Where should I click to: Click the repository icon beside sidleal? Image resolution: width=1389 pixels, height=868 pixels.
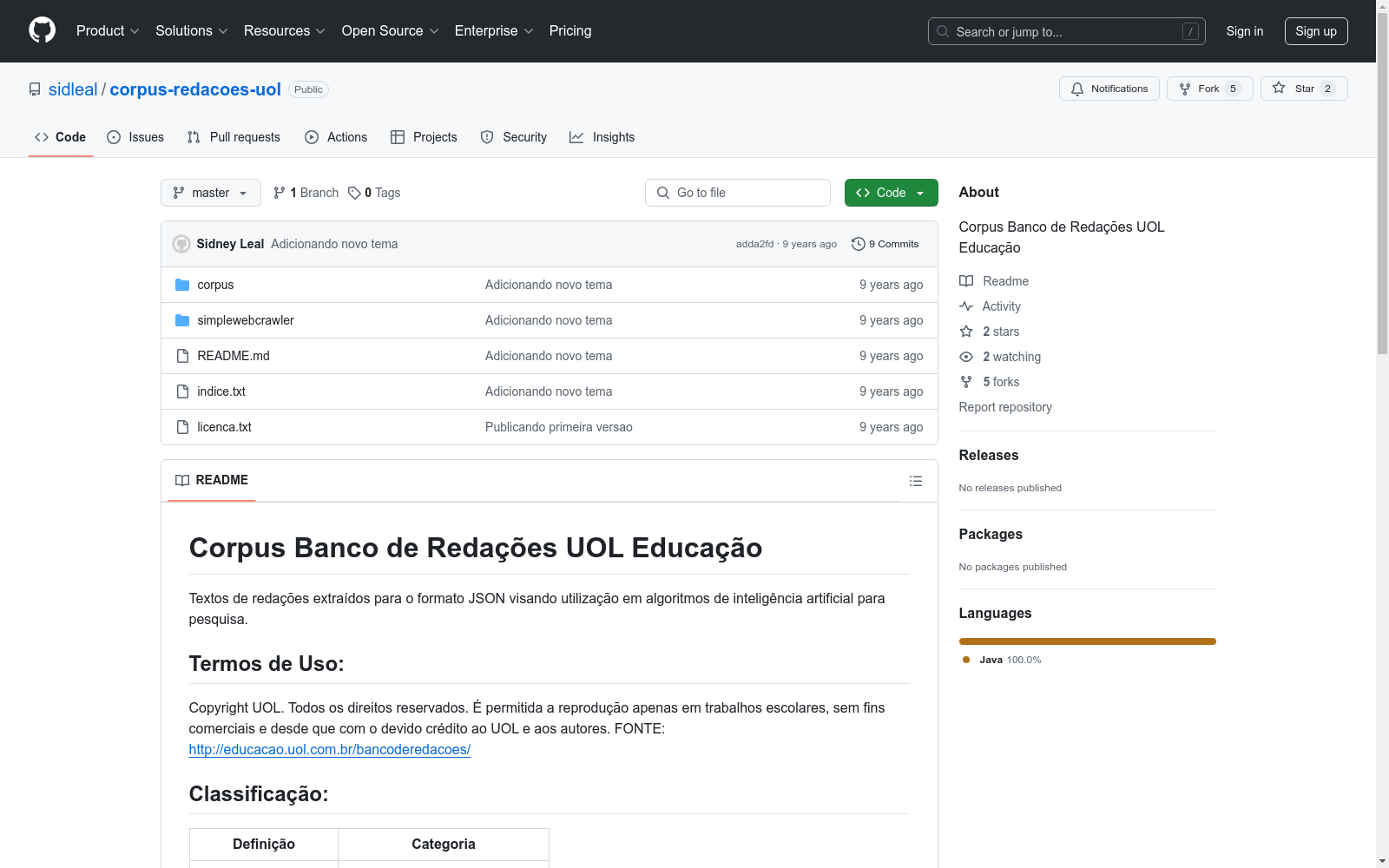(x=35, y=89)
